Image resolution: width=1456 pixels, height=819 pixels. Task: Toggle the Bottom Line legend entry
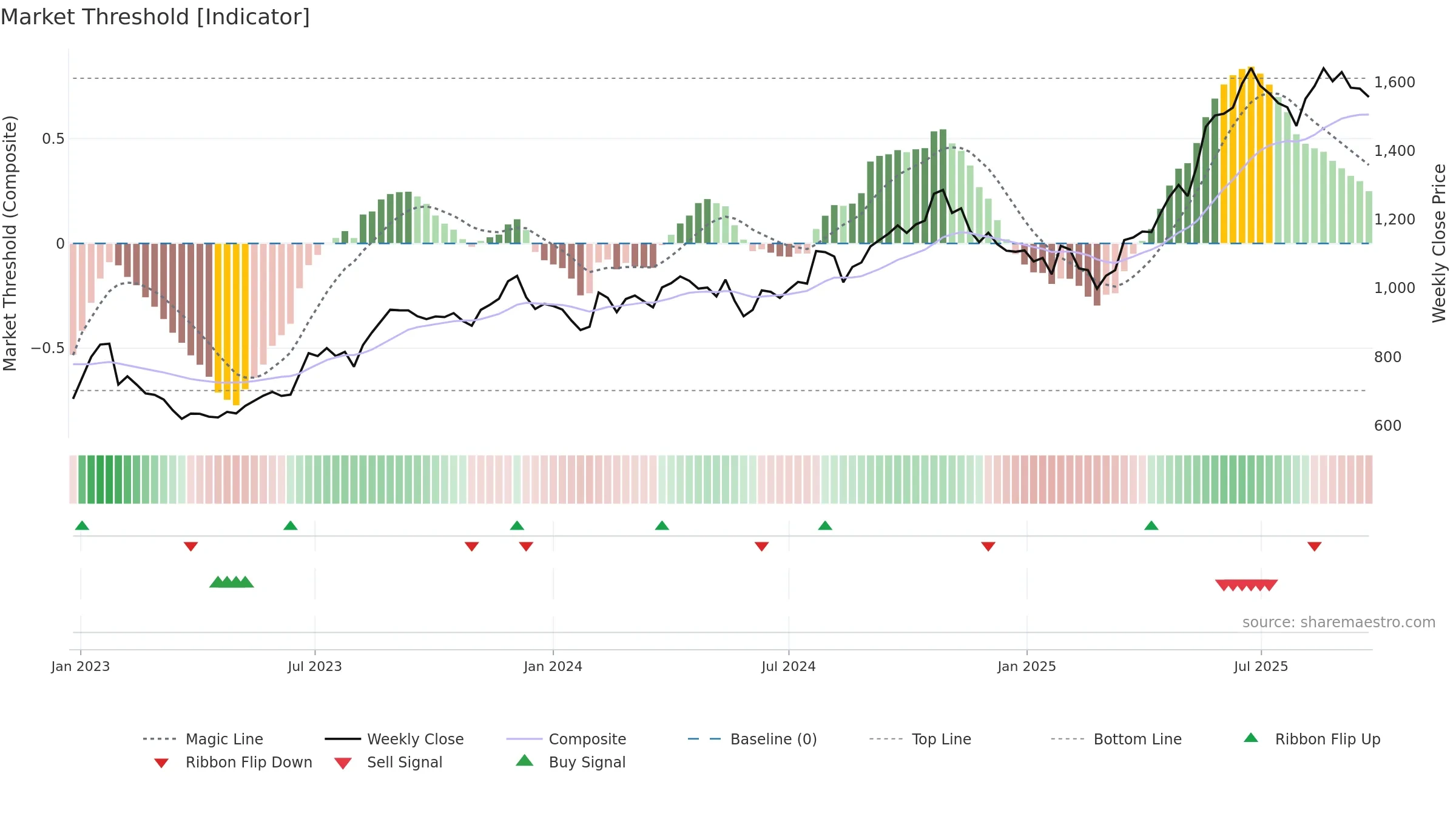pos(1116,739)
